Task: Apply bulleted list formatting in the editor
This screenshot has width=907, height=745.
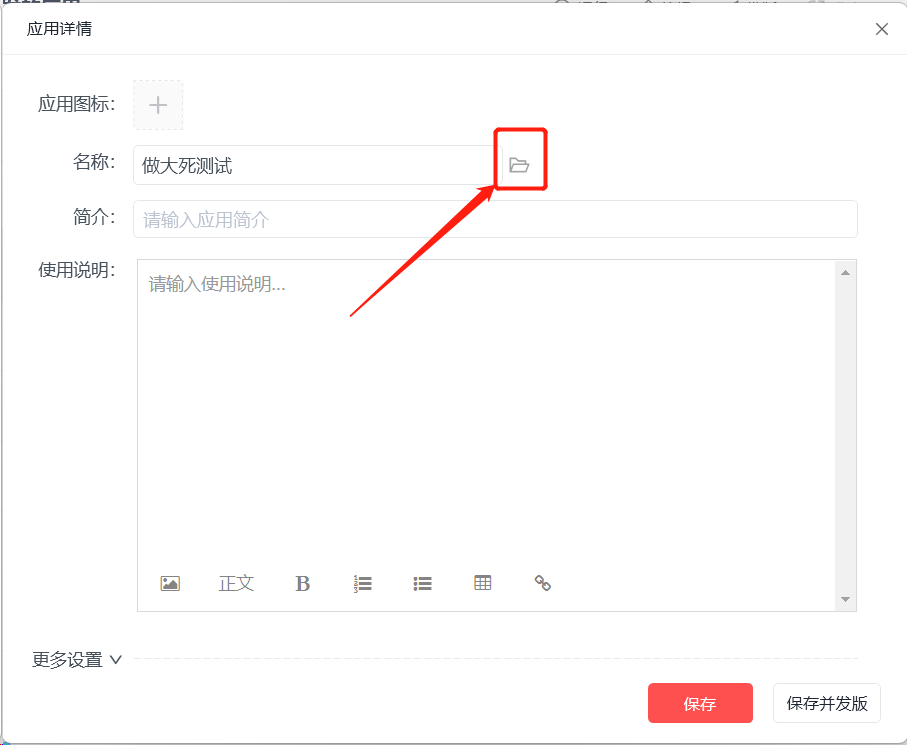Action: [423, 584]
